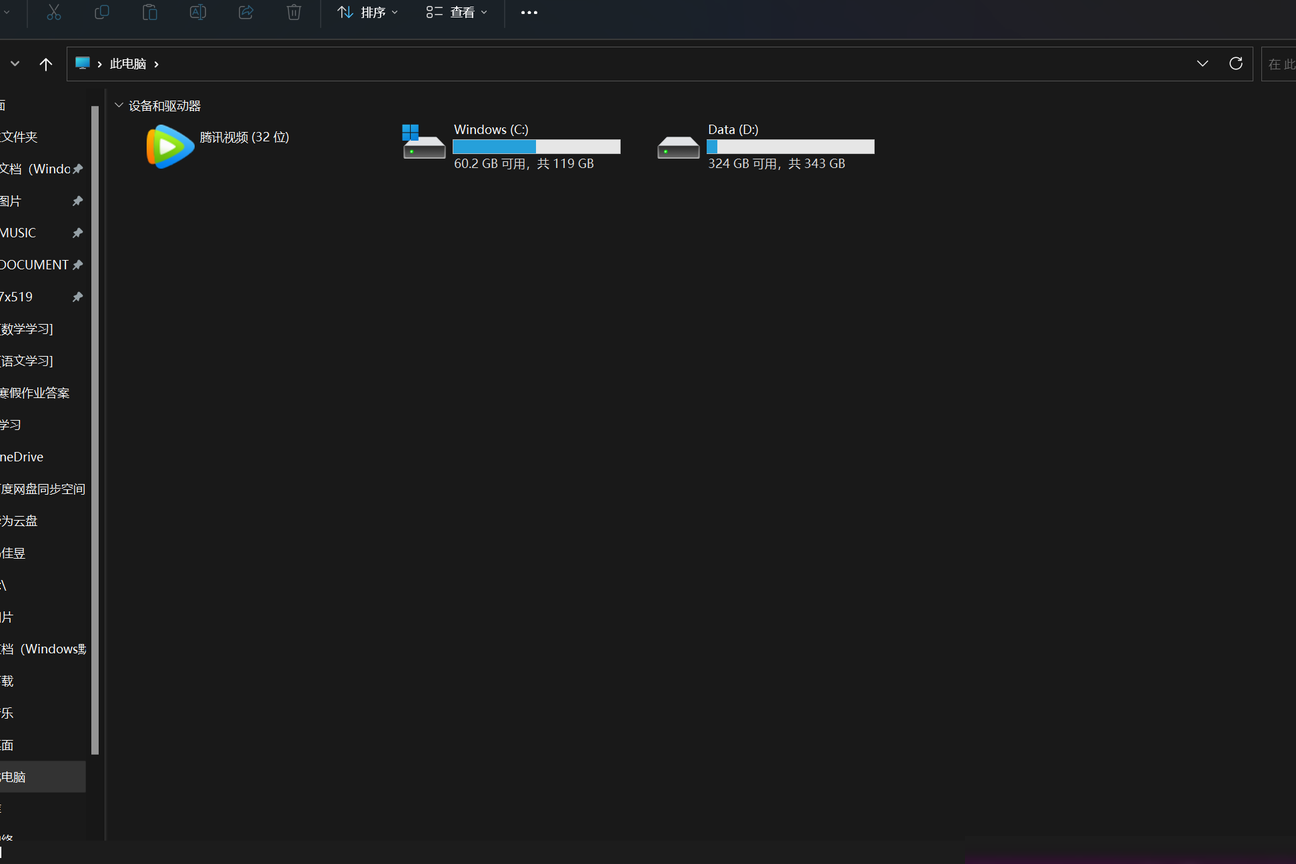
Task: Collapse the 设备和驱动器 group
Action: (119, 105)
